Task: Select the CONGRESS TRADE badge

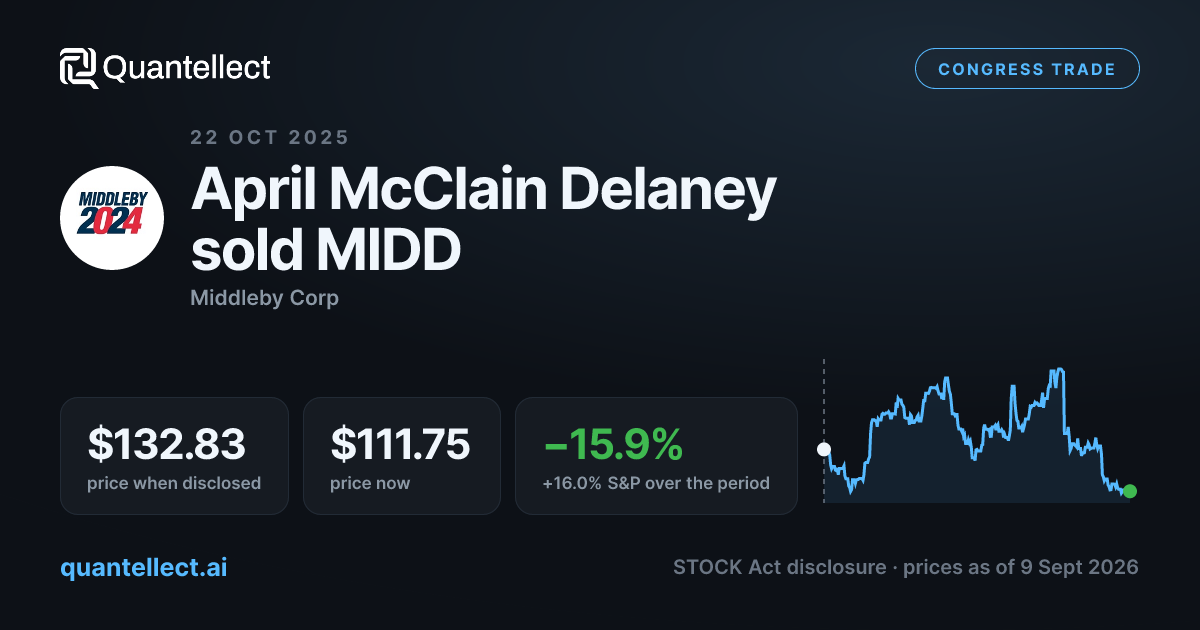Action: 1027,69
